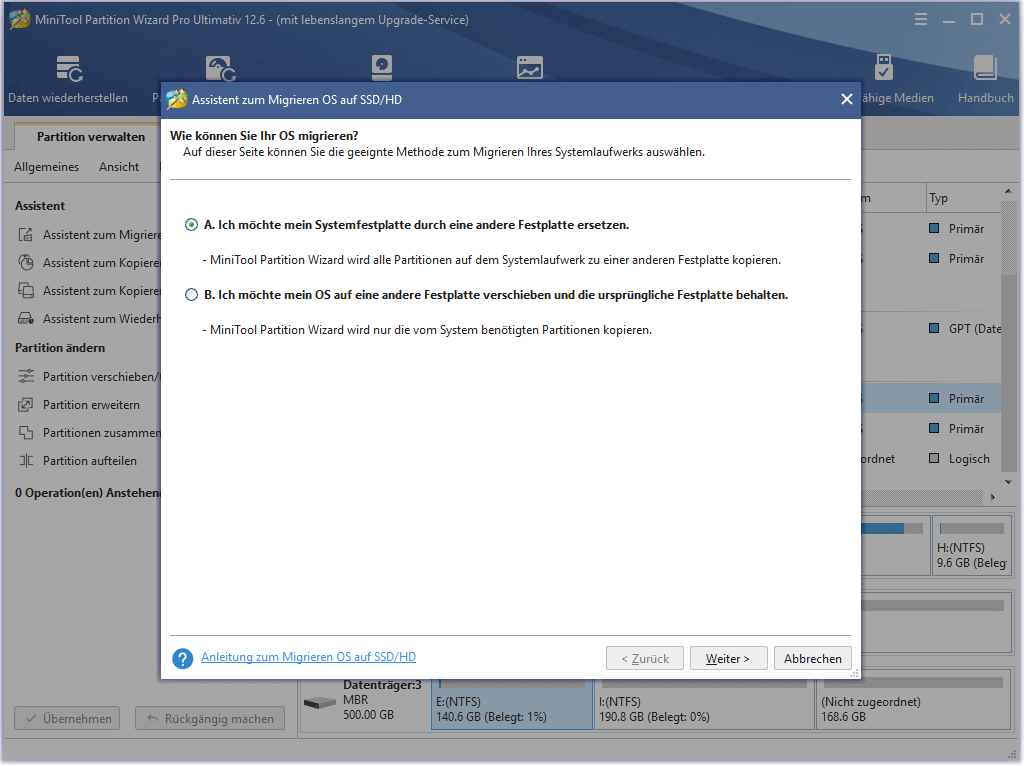Start the Assistent zum Migrieren wizard icon

coord(25,234)
